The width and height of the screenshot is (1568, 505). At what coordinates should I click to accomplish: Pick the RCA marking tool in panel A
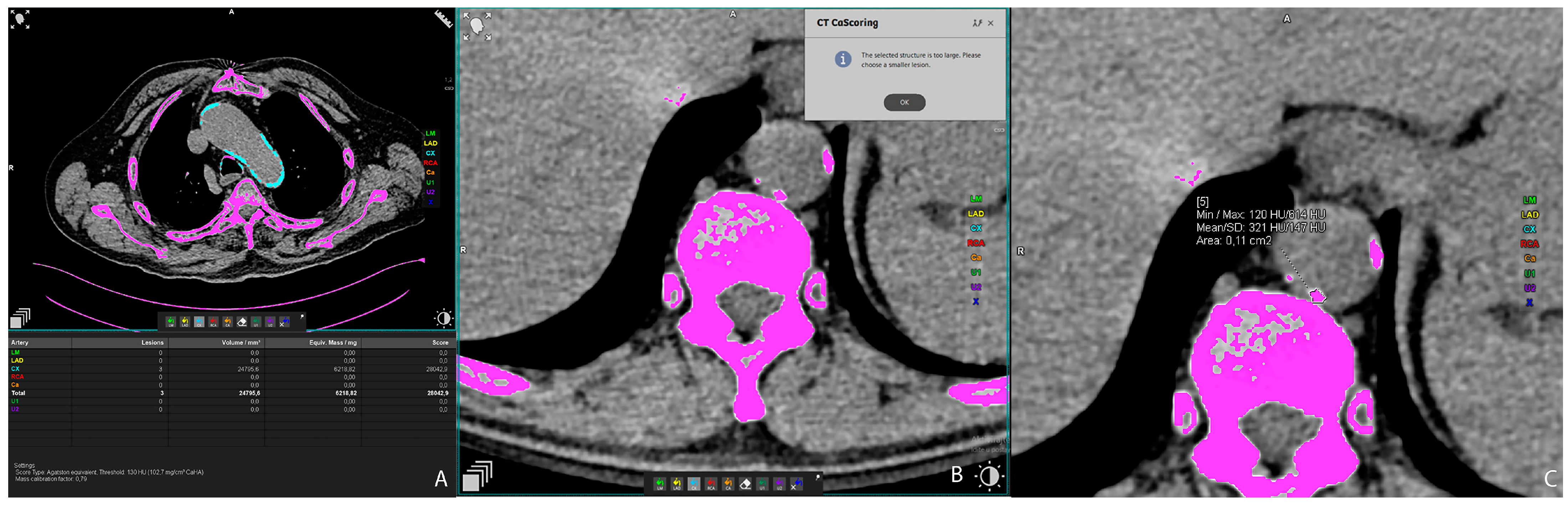(214, 322)
